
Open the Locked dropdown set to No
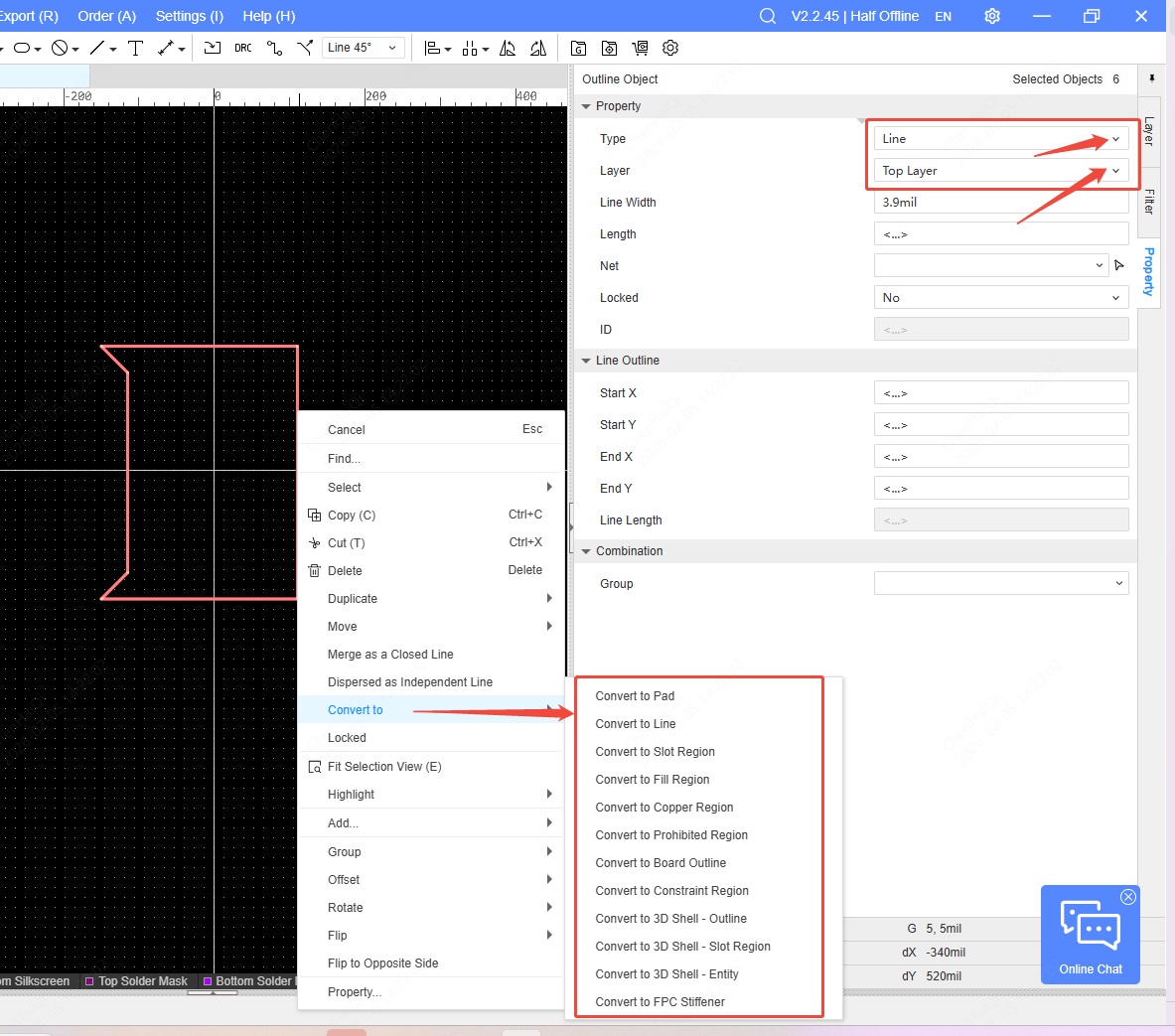[1000, 298]
